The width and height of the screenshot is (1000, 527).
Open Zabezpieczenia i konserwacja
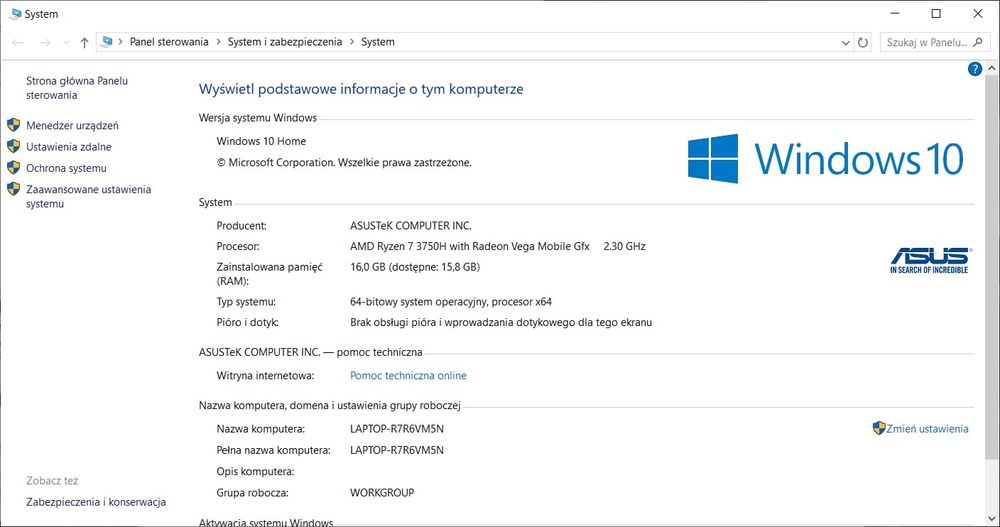[x=96, y=502]
